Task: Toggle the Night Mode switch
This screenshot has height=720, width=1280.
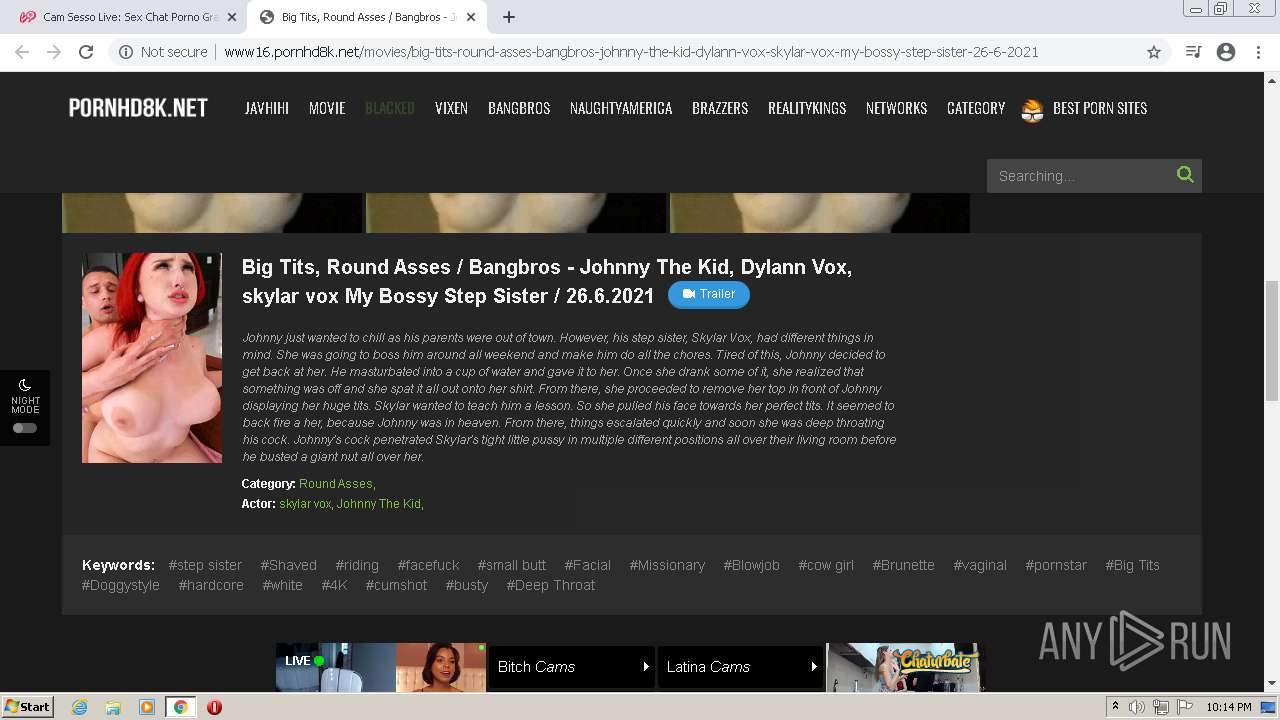Action: [25, 428]
